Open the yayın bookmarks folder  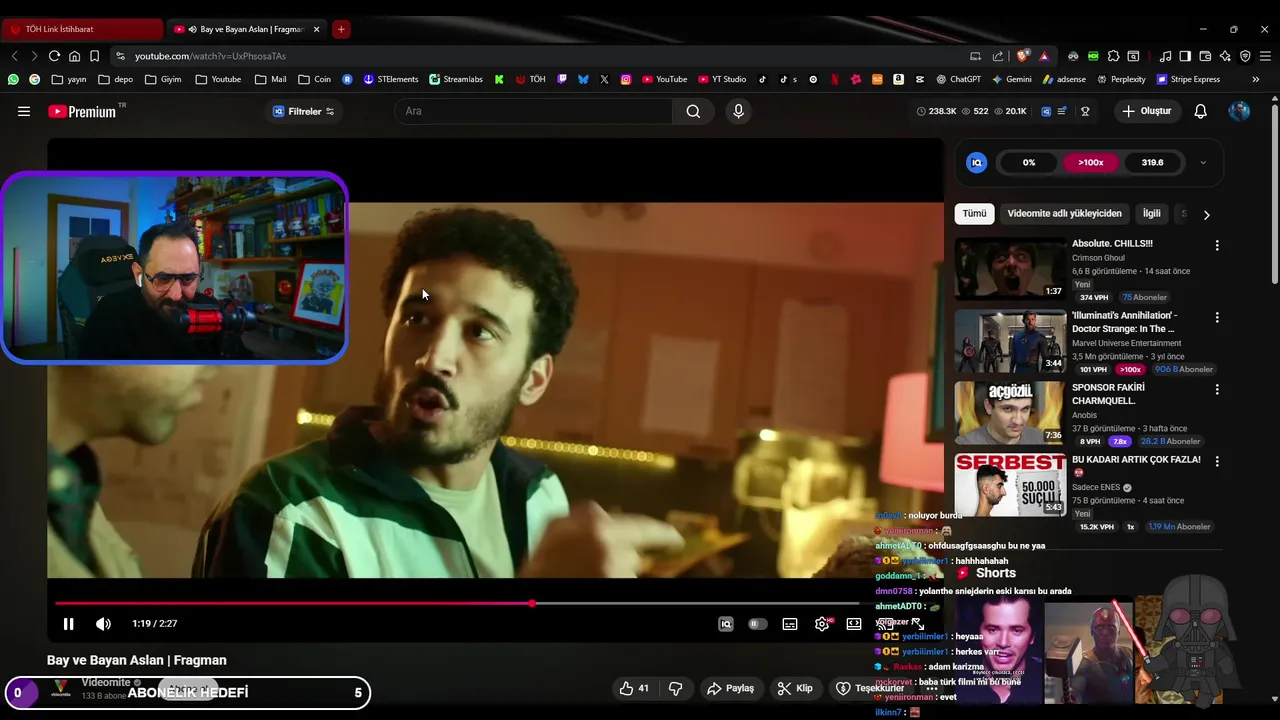tap(69, 79)
